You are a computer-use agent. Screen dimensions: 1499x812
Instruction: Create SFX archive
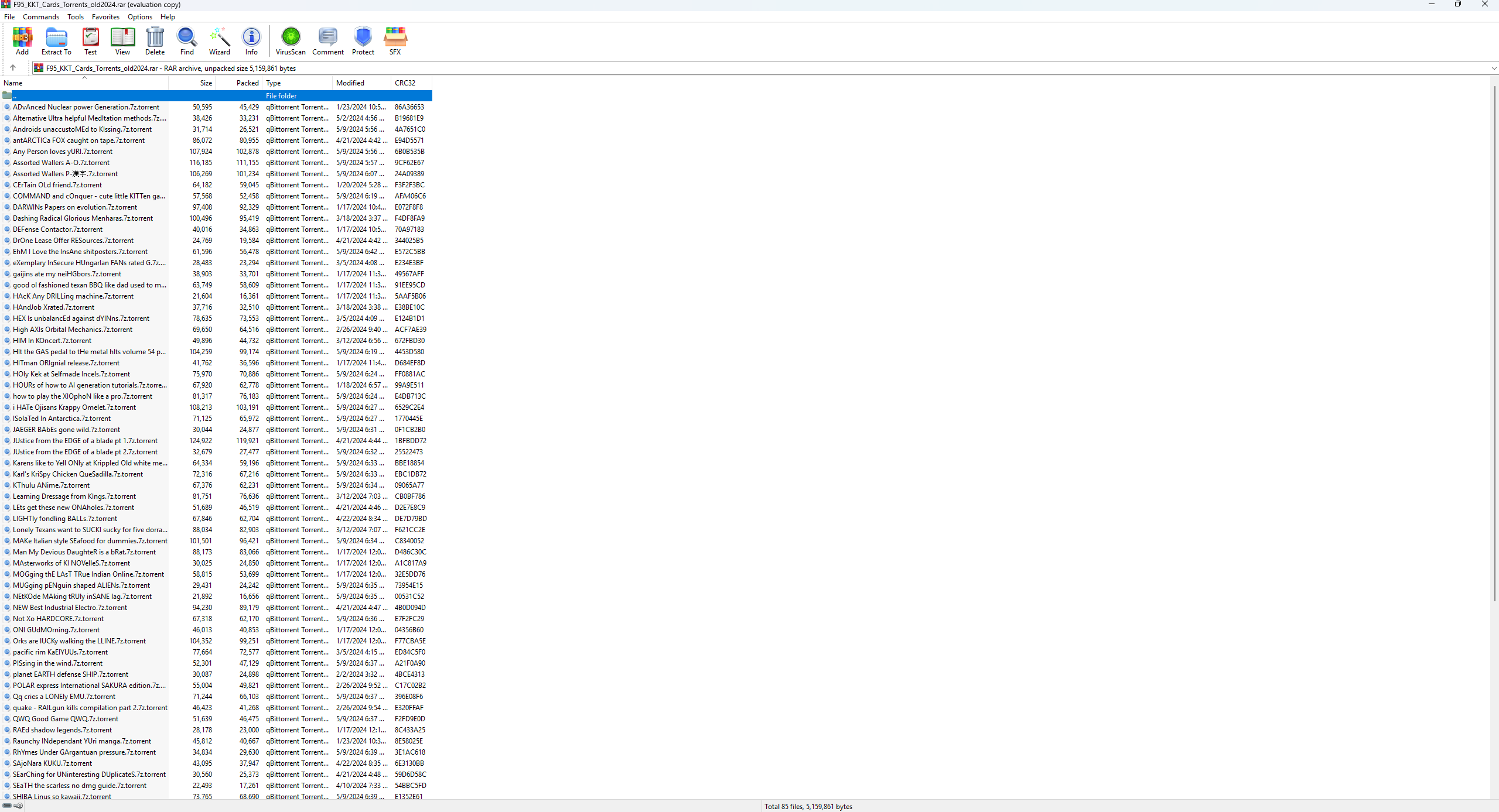(x=395, y=41)
